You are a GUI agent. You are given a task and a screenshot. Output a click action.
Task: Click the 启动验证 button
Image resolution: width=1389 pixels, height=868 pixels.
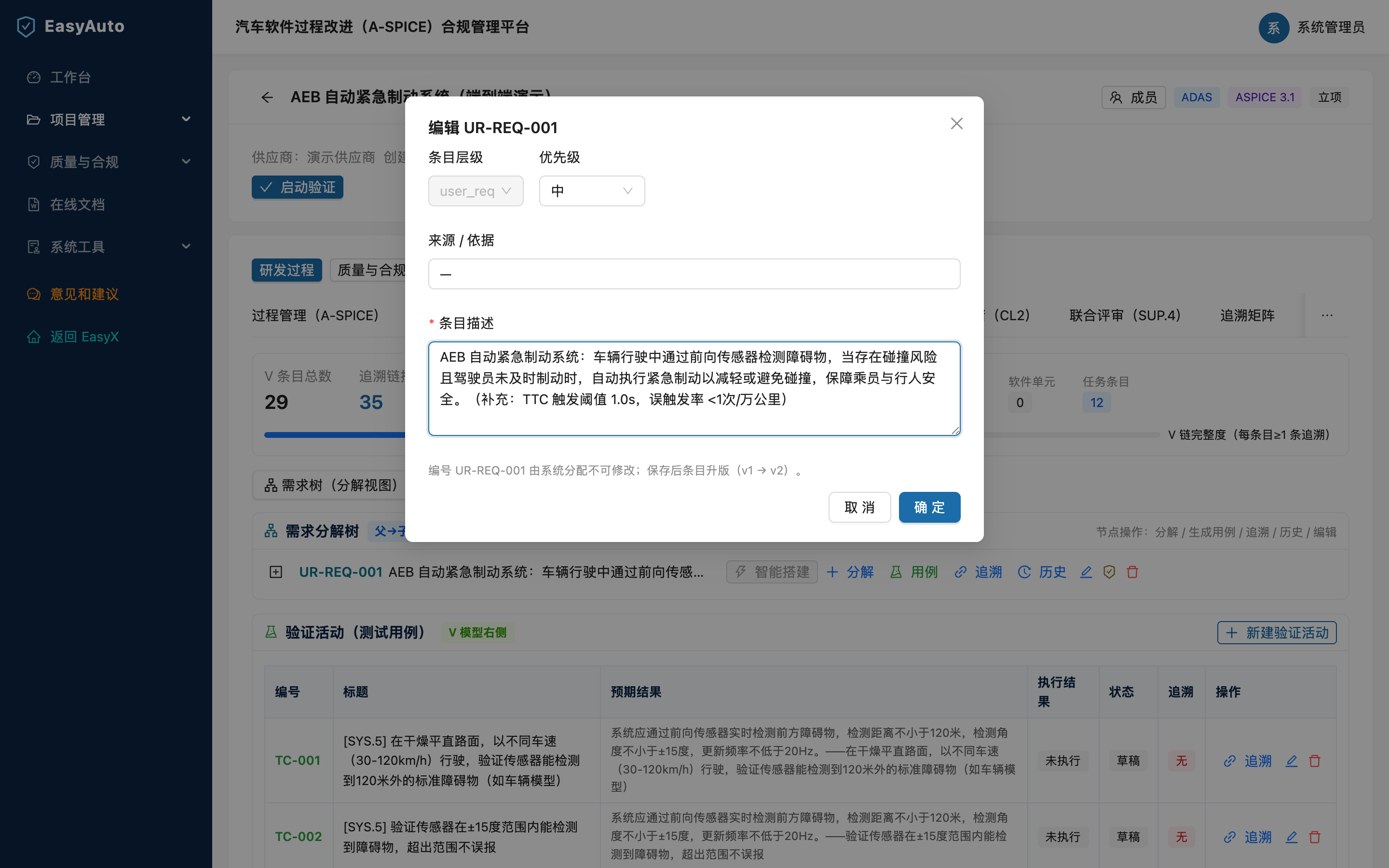point(297,187)
